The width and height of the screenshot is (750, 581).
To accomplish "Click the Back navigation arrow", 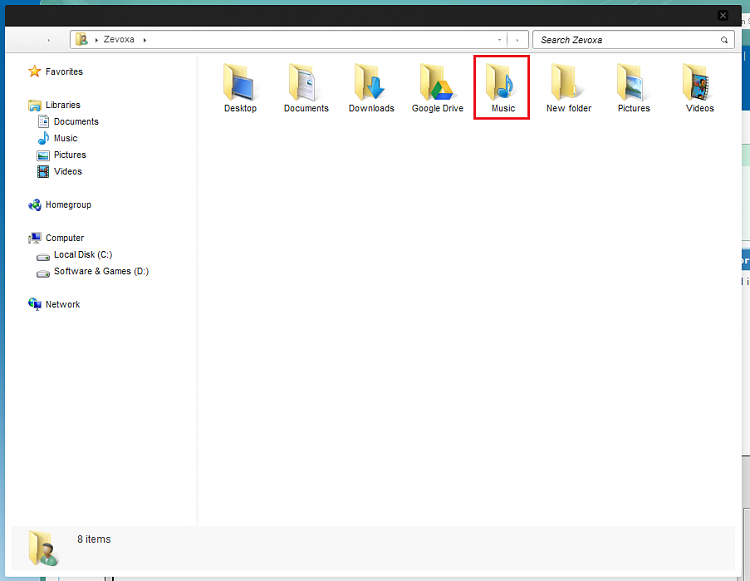I will point(24,40).
